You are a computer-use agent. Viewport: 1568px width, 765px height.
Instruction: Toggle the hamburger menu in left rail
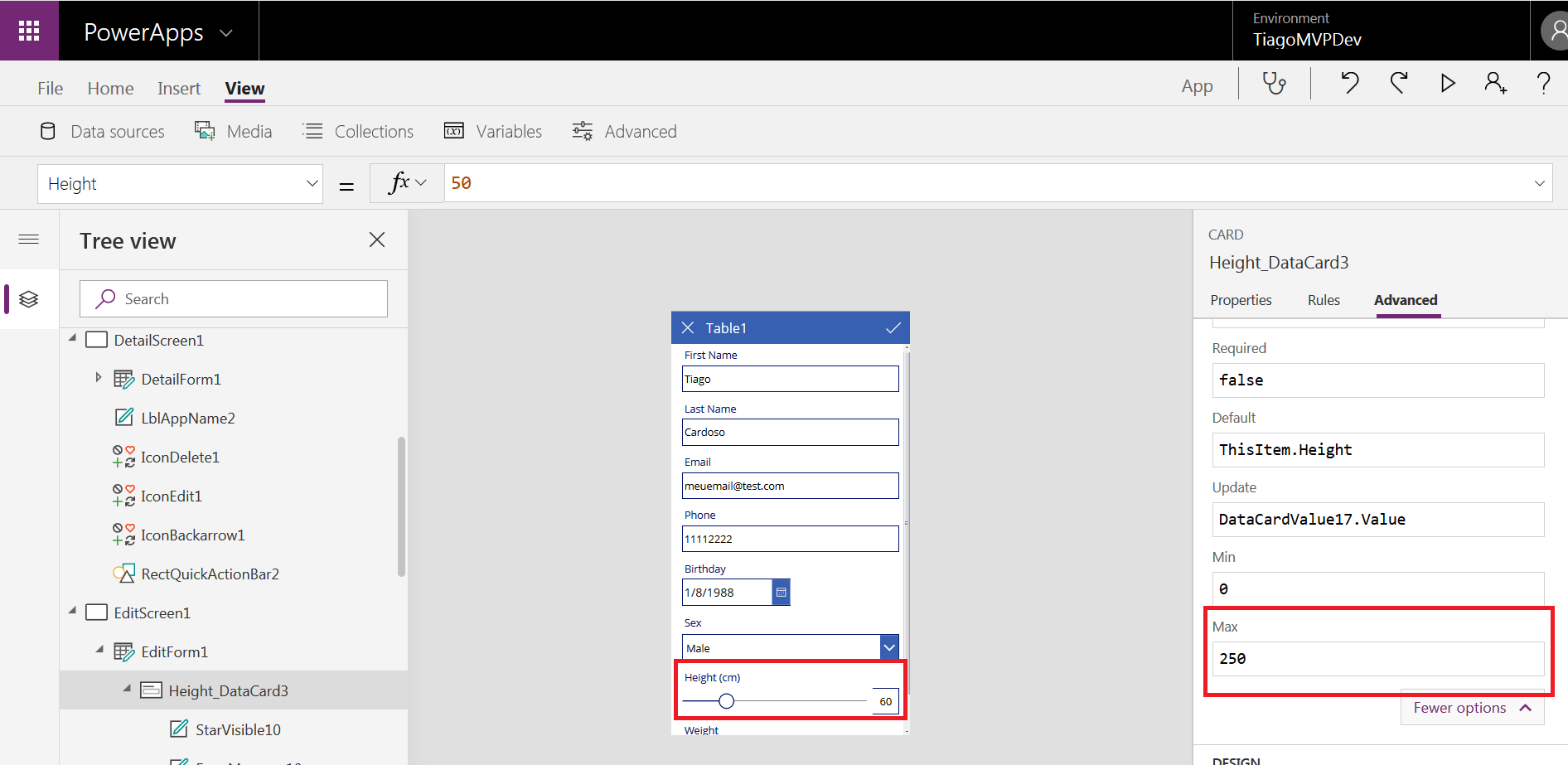[x=29, y=240]
